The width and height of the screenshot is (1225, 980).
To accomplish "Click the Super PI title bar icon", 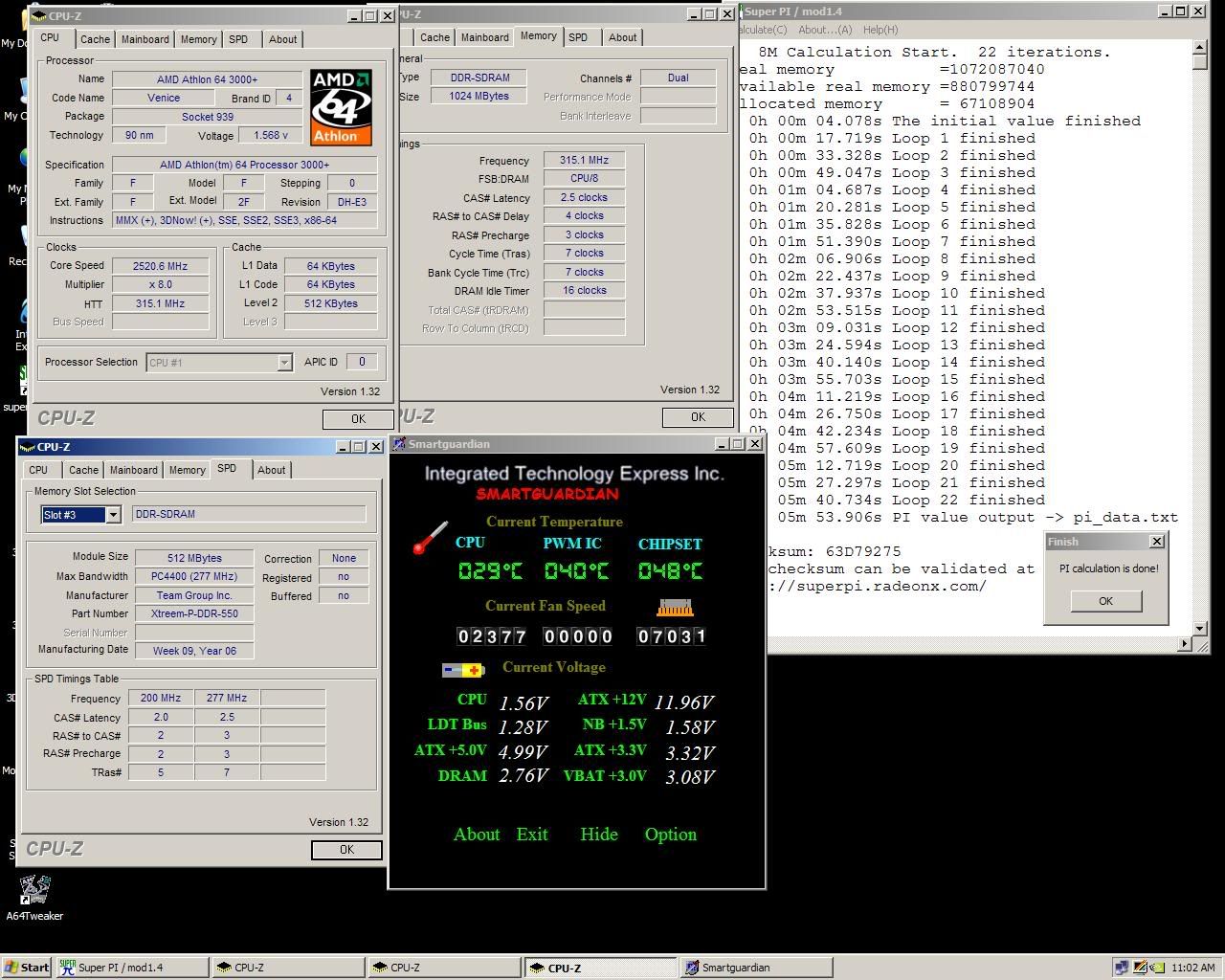I will click(741, 11).
